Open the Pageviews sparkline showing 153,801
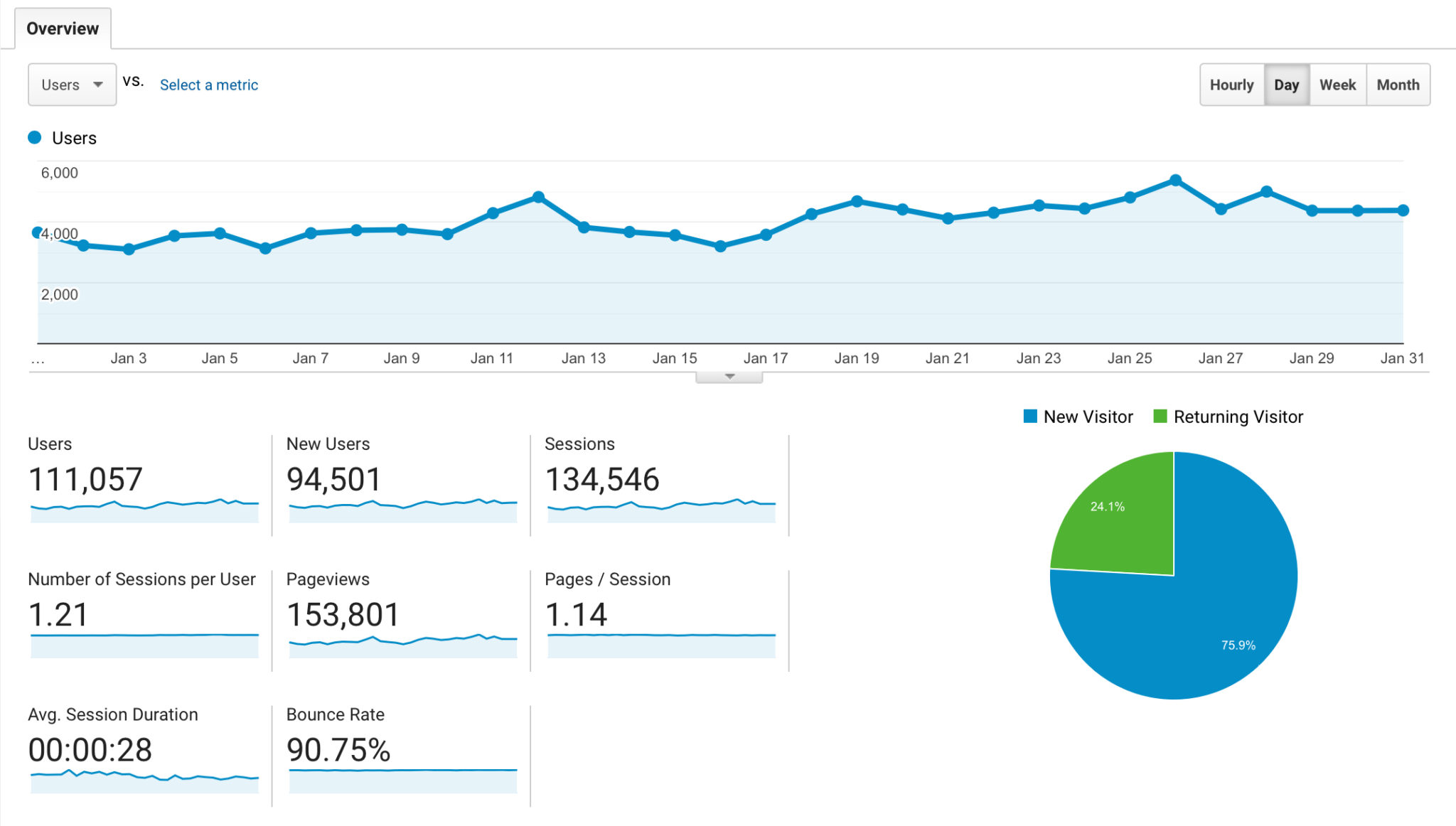This screenshot has height=826, width=1456. tap(403, 645)
